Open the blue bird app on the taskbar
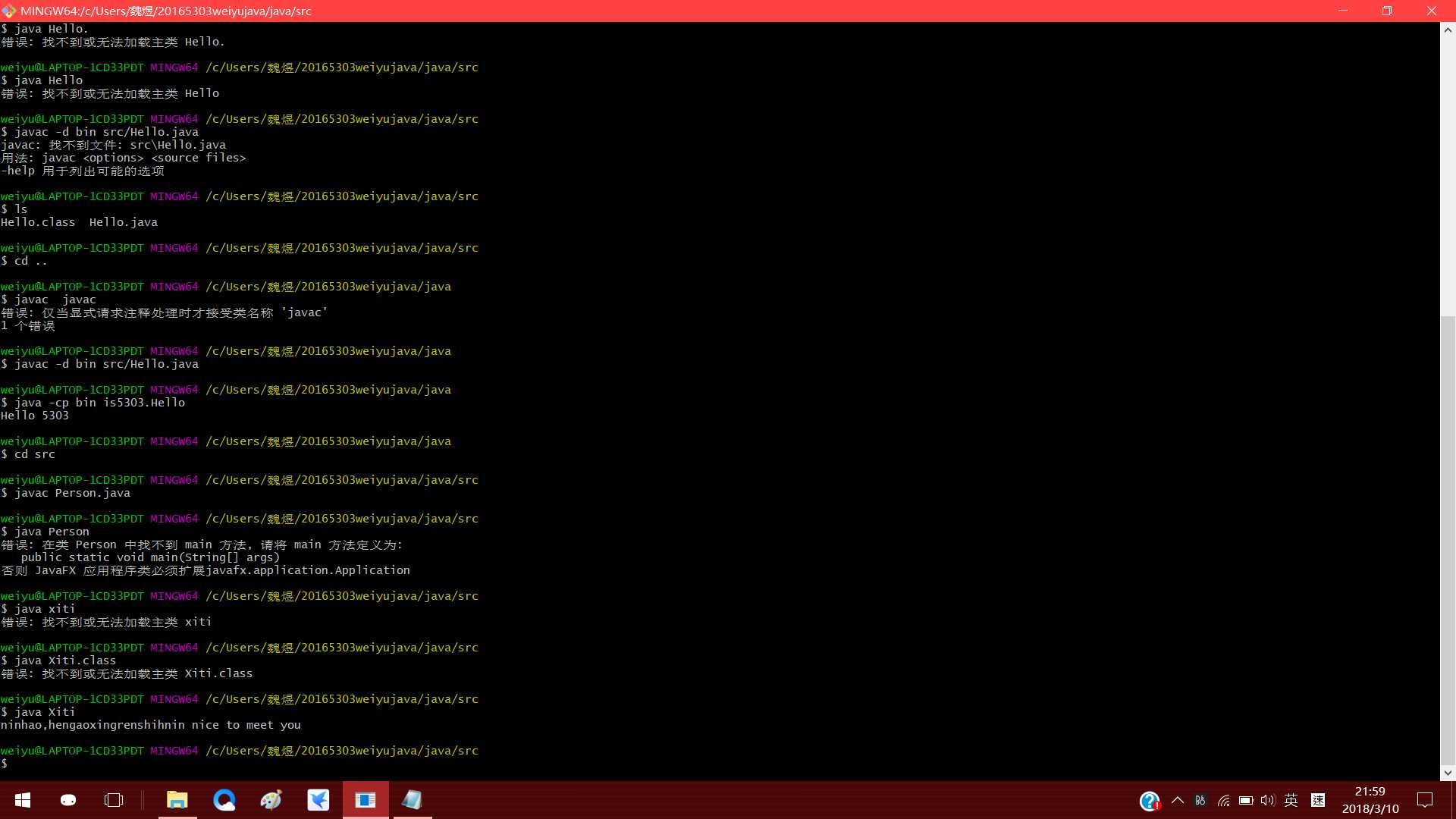This screenshot has width=1456, height=819. click(x=318, y=800)
